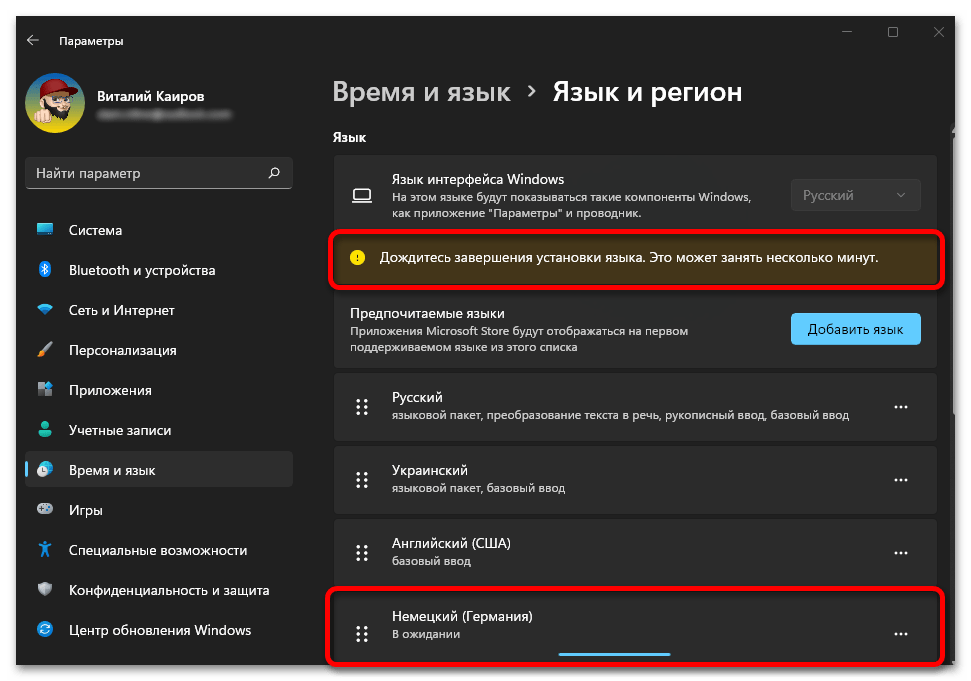Image resolution: width=971 pixels, height=681 pixels.
Task: Click the 'В ожидании' status text
Action: [x=426, y=634]
